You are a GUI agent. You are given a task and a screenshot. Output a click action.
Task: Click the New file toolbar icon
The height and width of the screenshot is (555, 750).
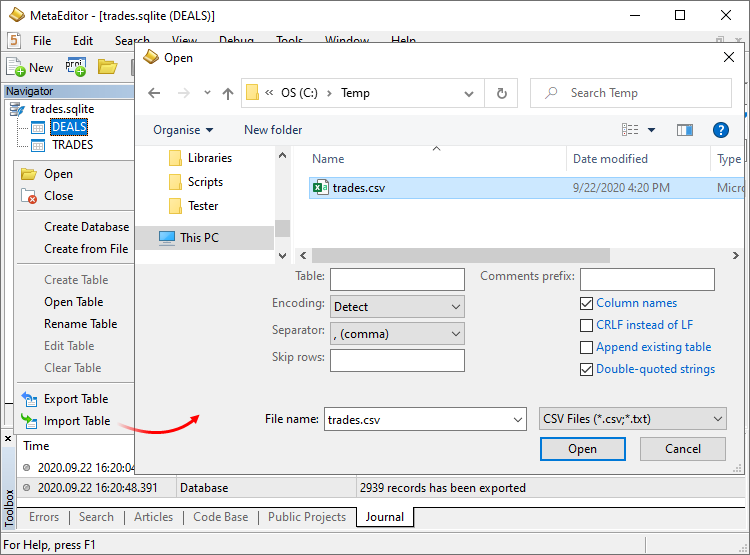pyautogui.click(x=15, y=67)
